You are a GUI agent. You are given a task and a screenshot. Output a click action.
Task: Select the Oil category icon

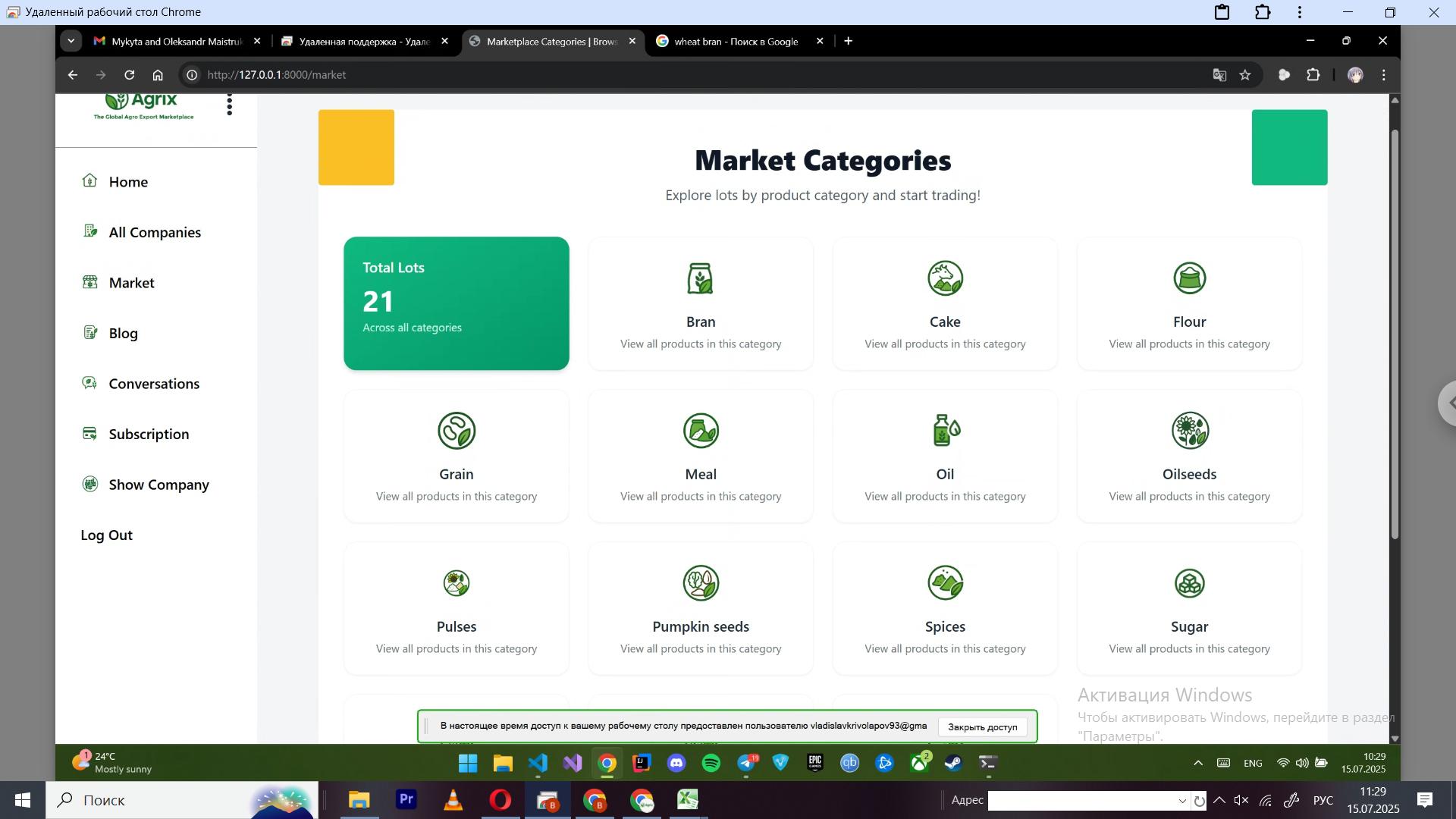coord(944,430)
